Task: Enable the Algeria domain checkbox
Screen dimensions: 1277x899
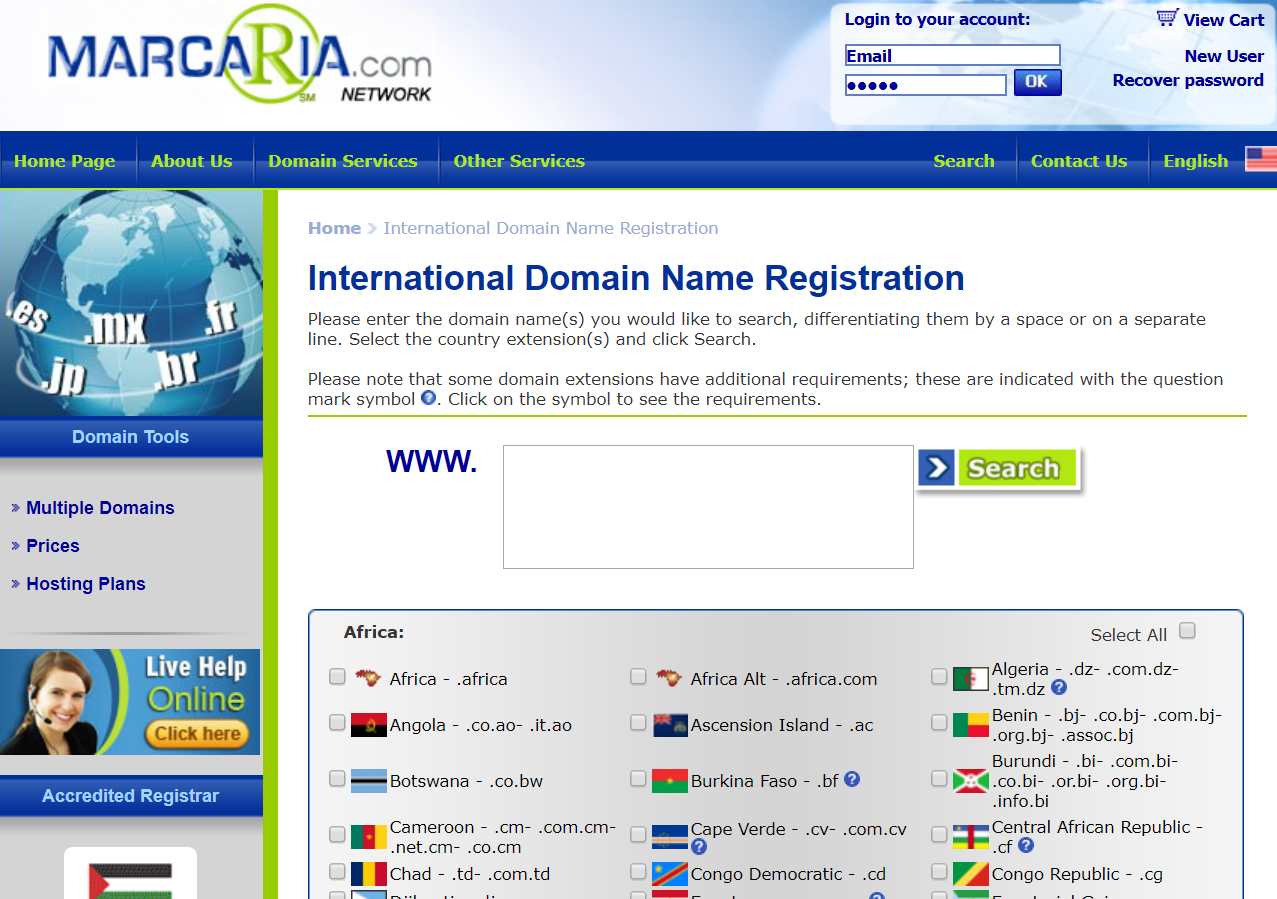Action: (938, 677)
